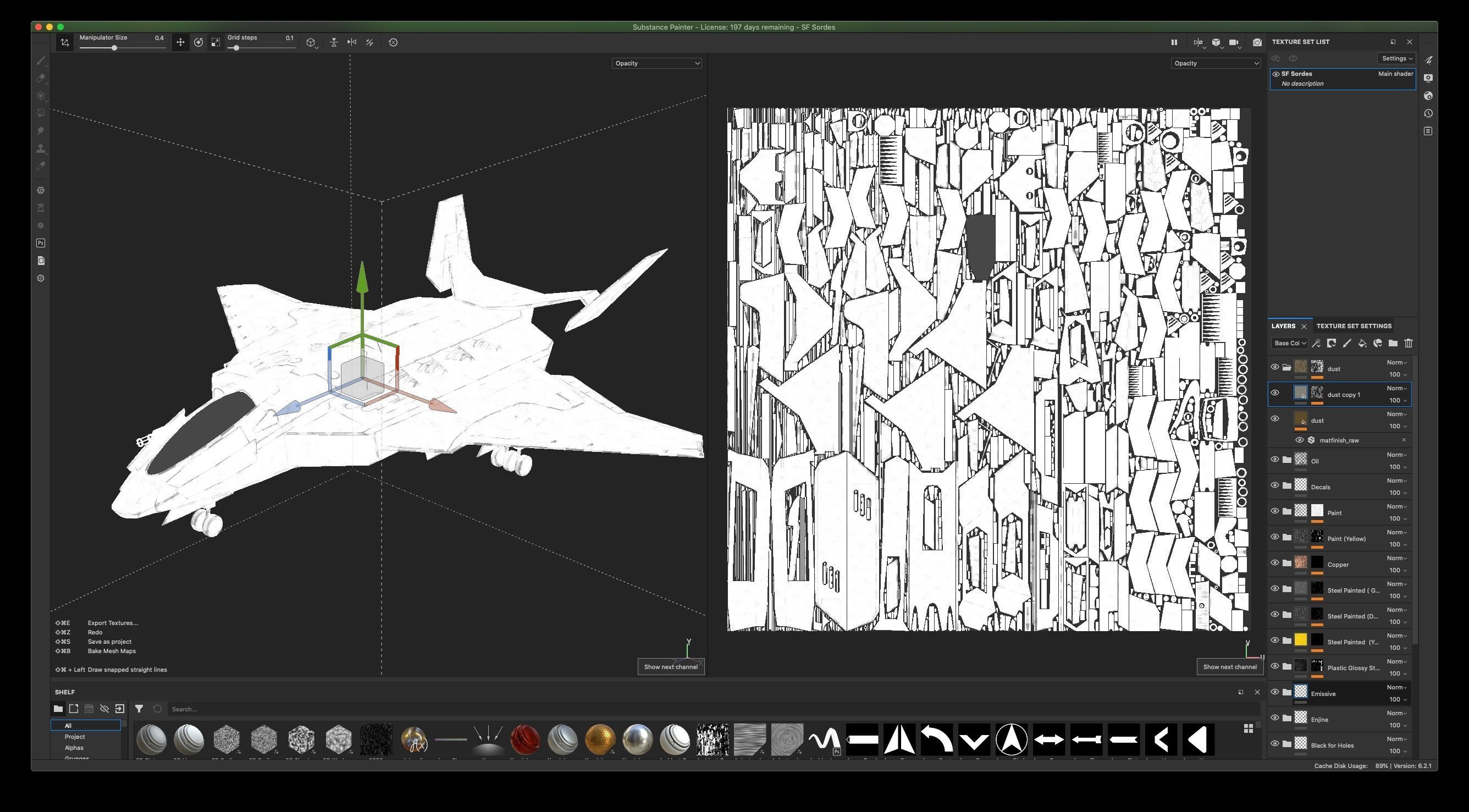
Task: Add a fill layer with bucket icon
Action: [1362, 343]
